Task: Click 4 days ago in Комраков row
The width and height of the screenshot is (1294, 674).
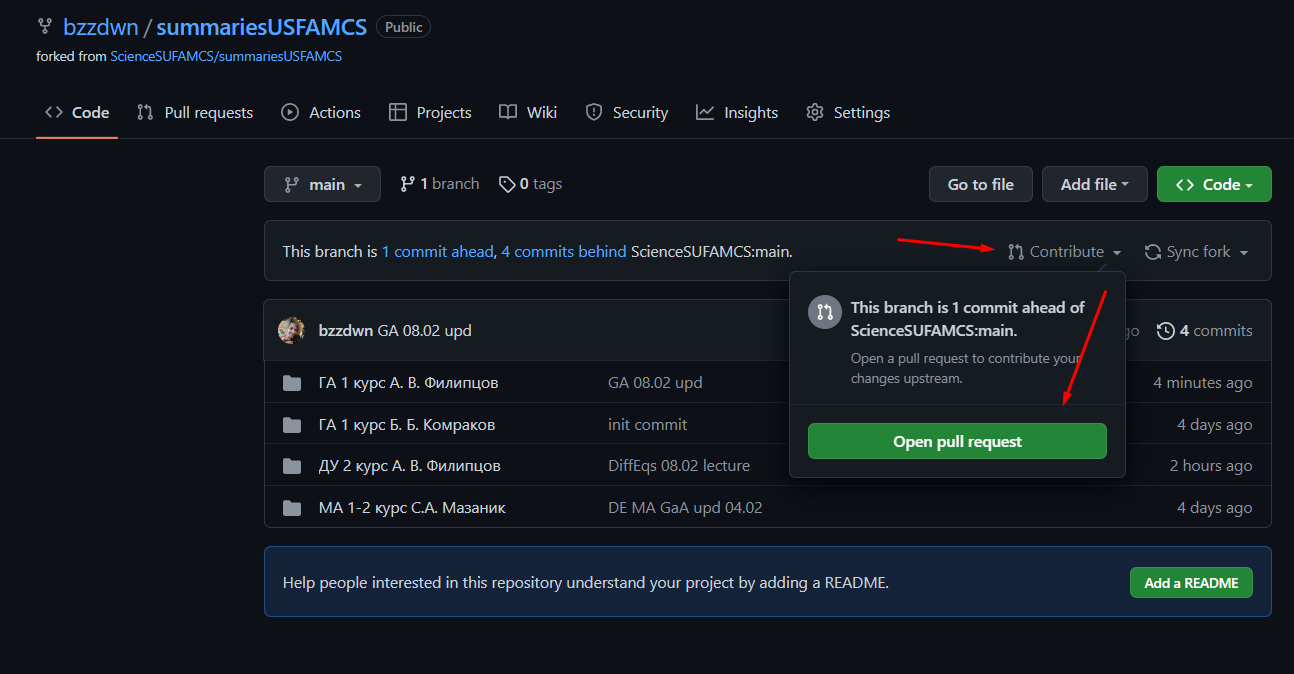Action: tap(1214, 425)
